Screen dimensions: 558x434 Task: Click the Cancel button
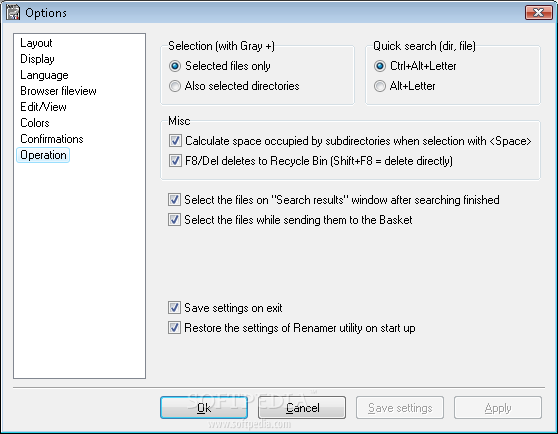click(x=302, y=408)
